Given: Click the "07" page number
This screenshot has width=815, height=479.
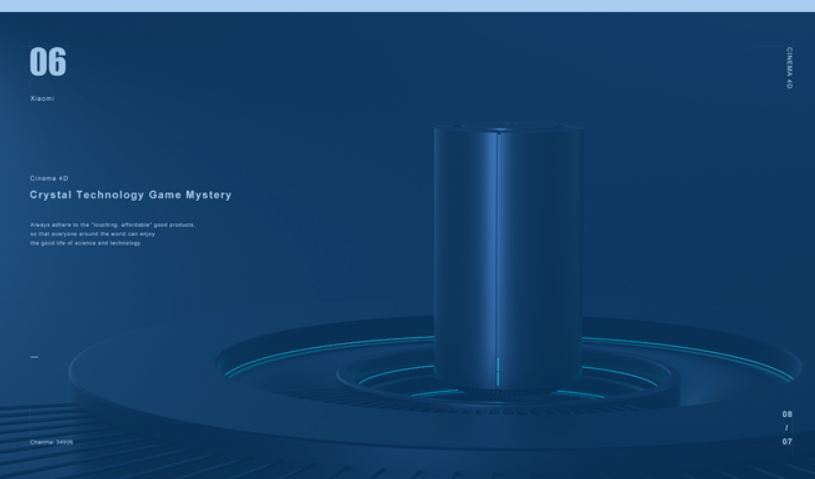Looking at the screenshot, I should [x=787, y=441].
